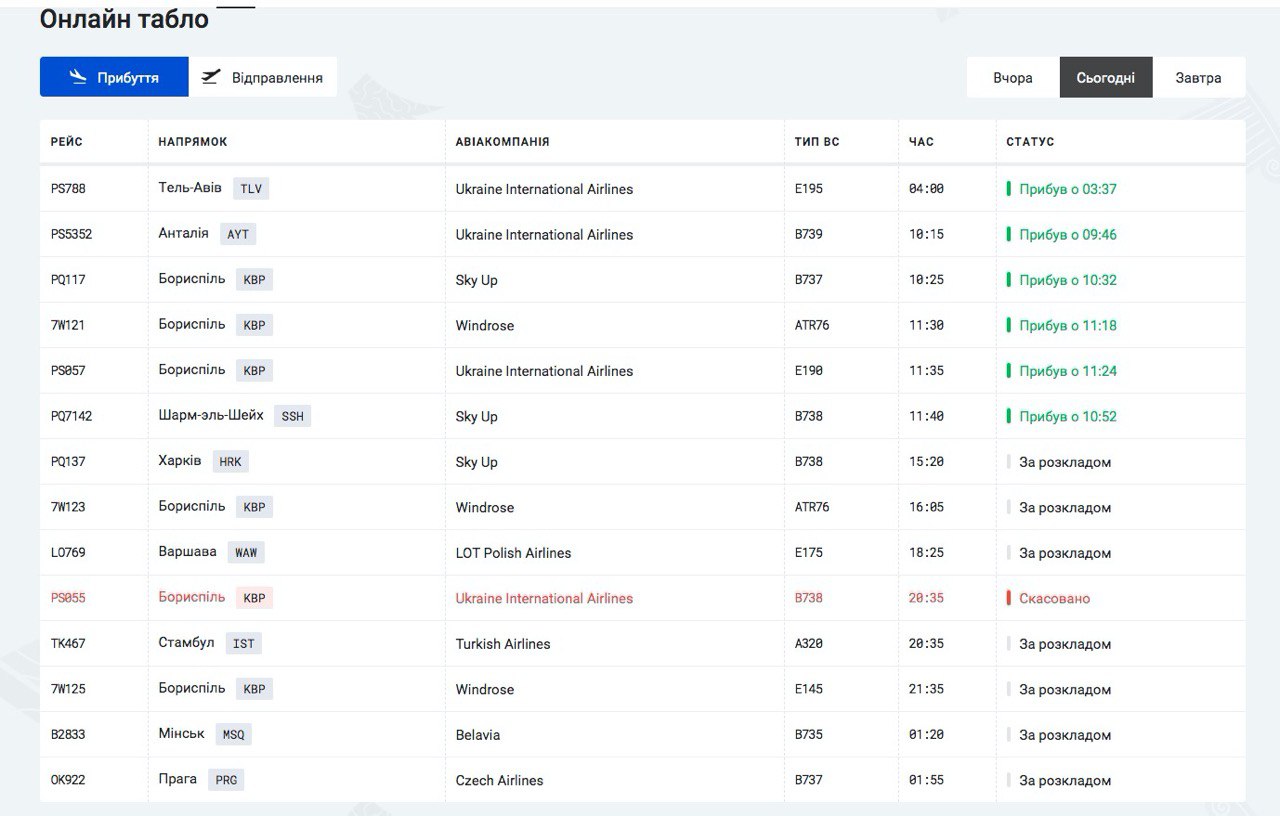The width and height of the screenshot is (1280, 816).
Task: Click aircraft type E195
Action: pos(809,189)
